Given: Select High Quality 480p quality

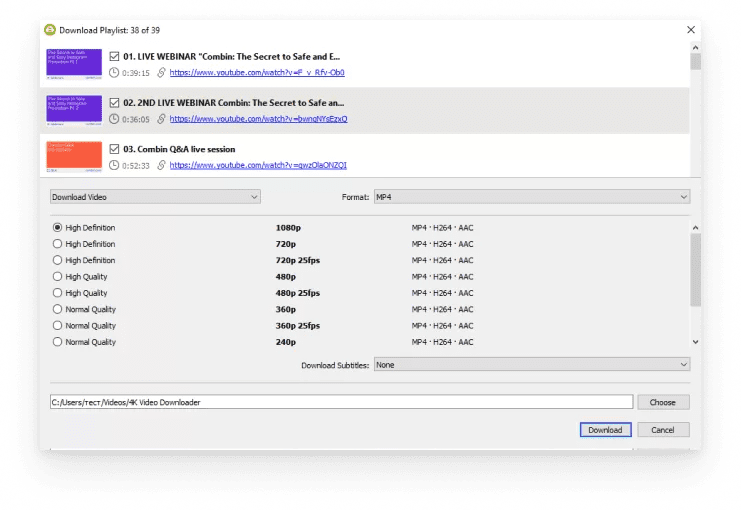Looking at the screenshot, I should coord(58,277).
